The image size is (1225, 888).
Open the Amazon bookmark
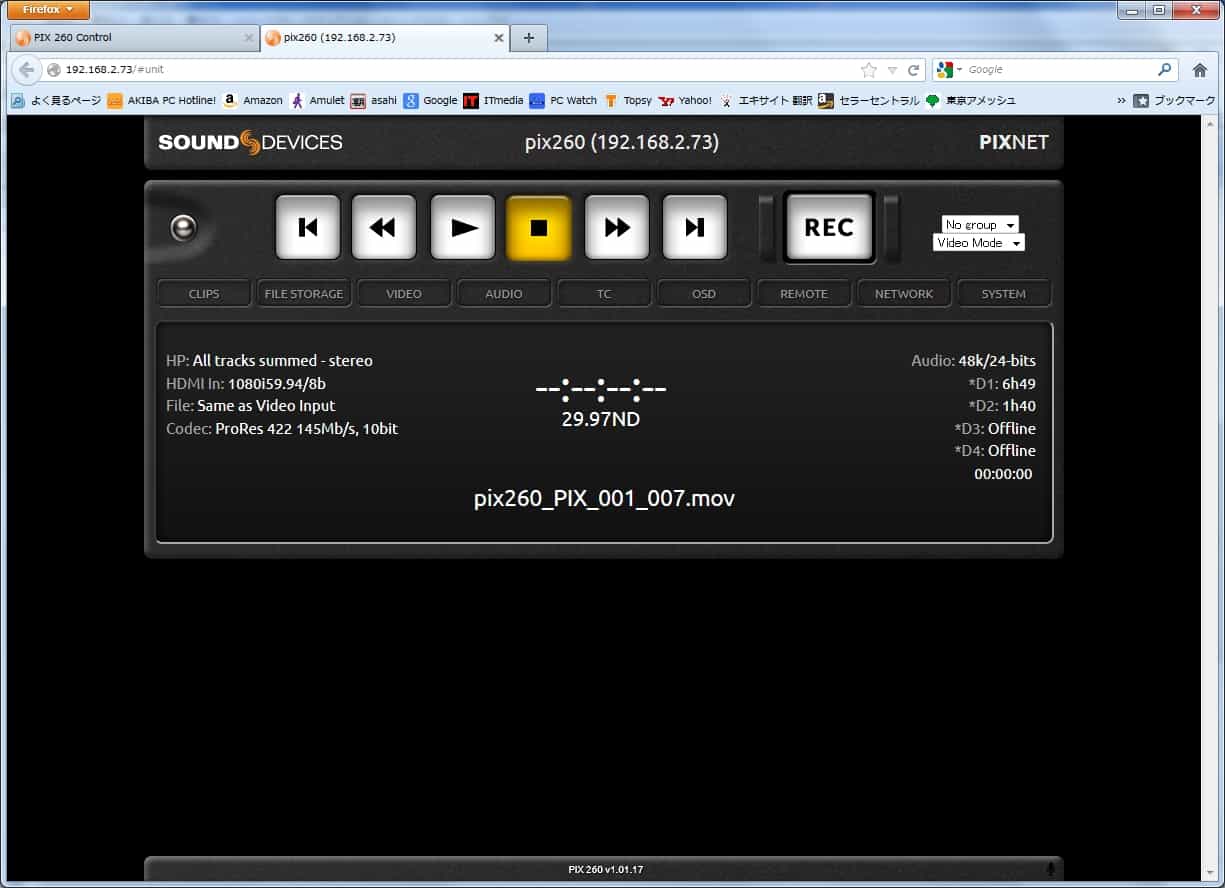[x=253, y=100]
